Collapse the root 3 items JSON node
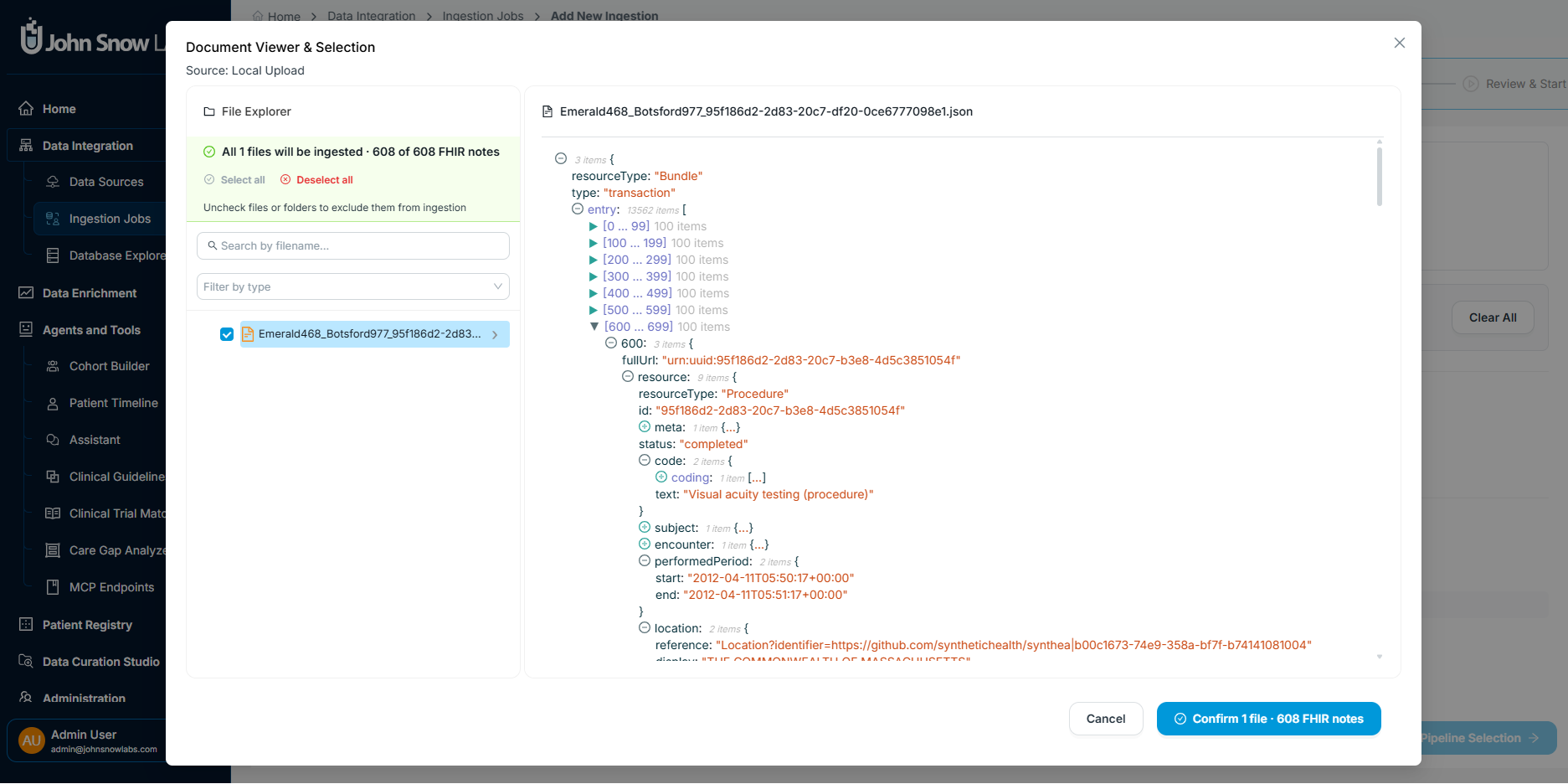The image size is (1568, 784). click(x=561, y=158)
